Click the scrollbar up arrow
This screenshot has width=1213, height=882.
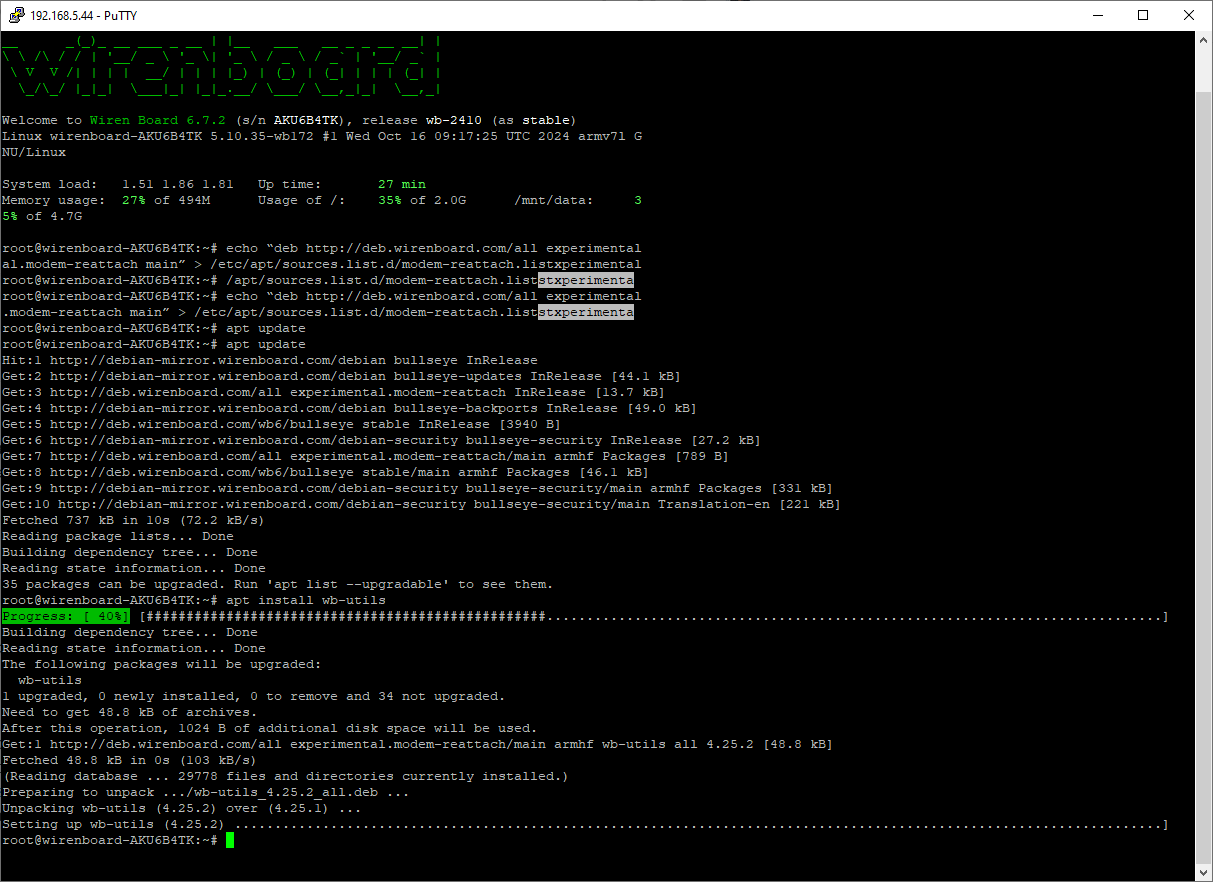click(x=1204, y=40)
